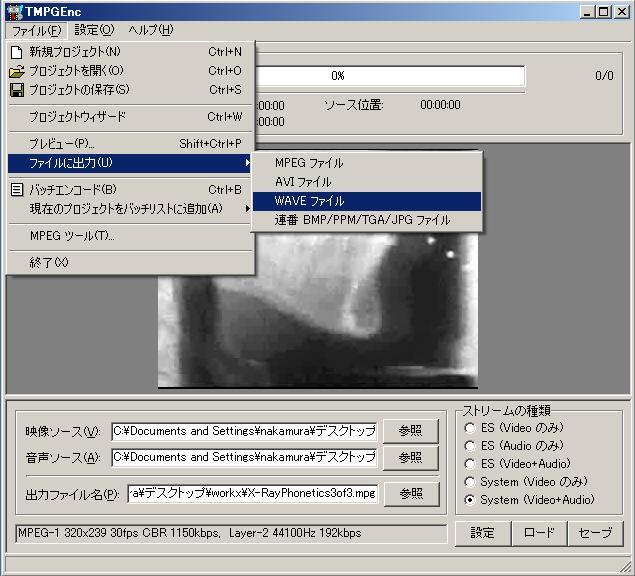Click the new project page icon
The image size is (635, 576).
tap(17, 52)
